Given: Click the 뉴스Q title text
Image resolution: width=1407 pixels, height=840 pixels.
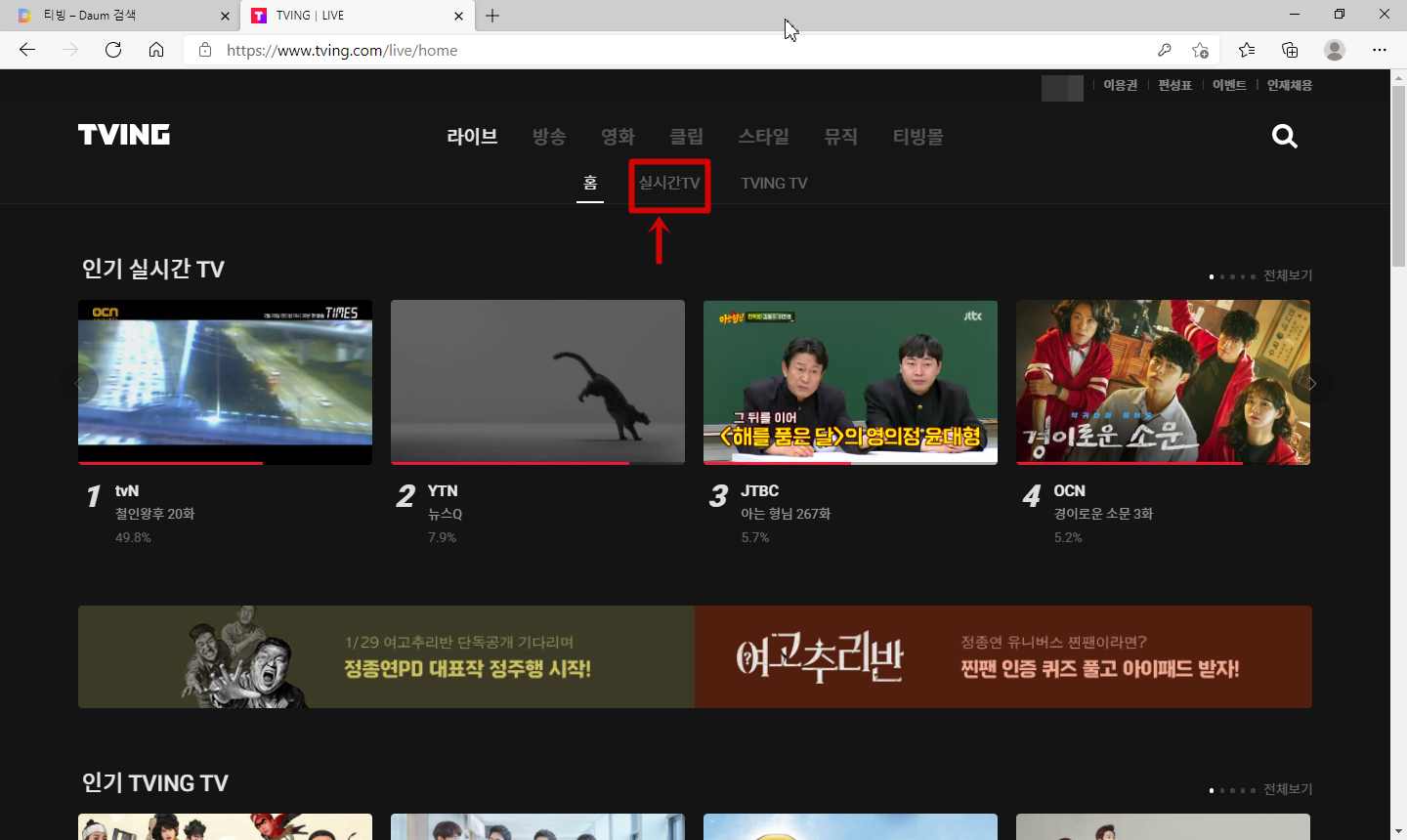Looking at the screenshot, I should (446, 514).
